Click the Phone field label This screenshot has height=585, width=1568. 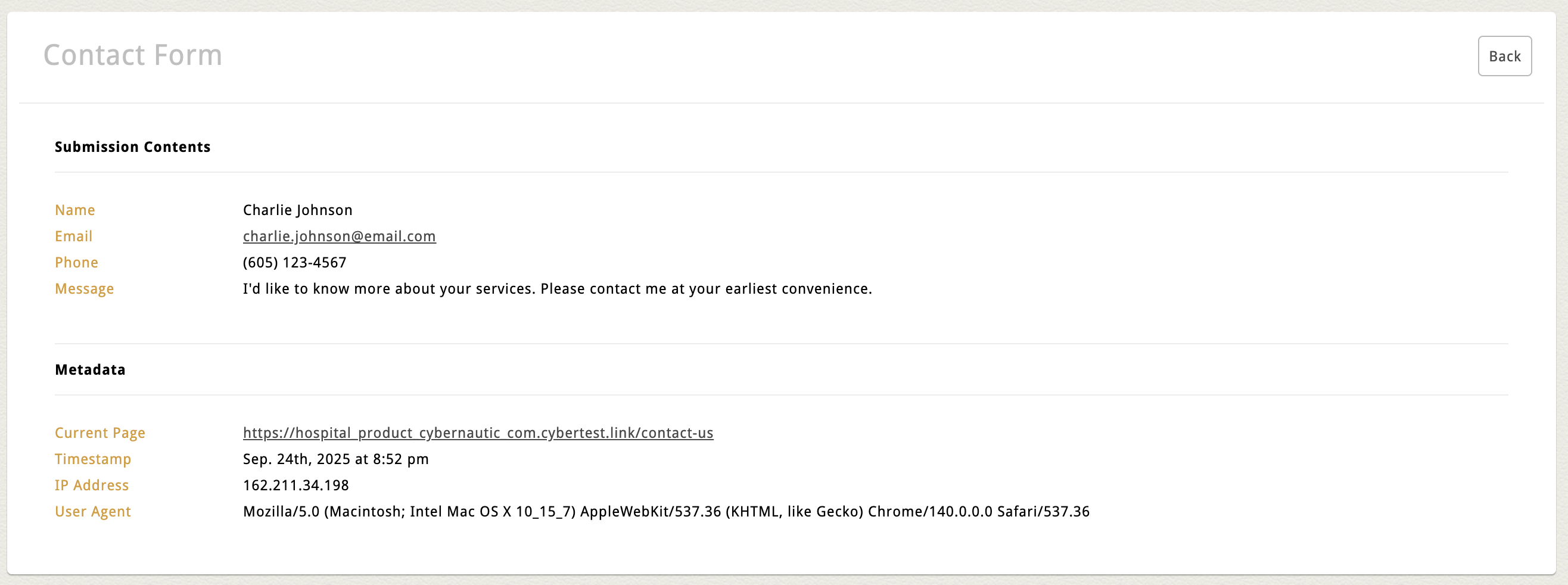77,262
